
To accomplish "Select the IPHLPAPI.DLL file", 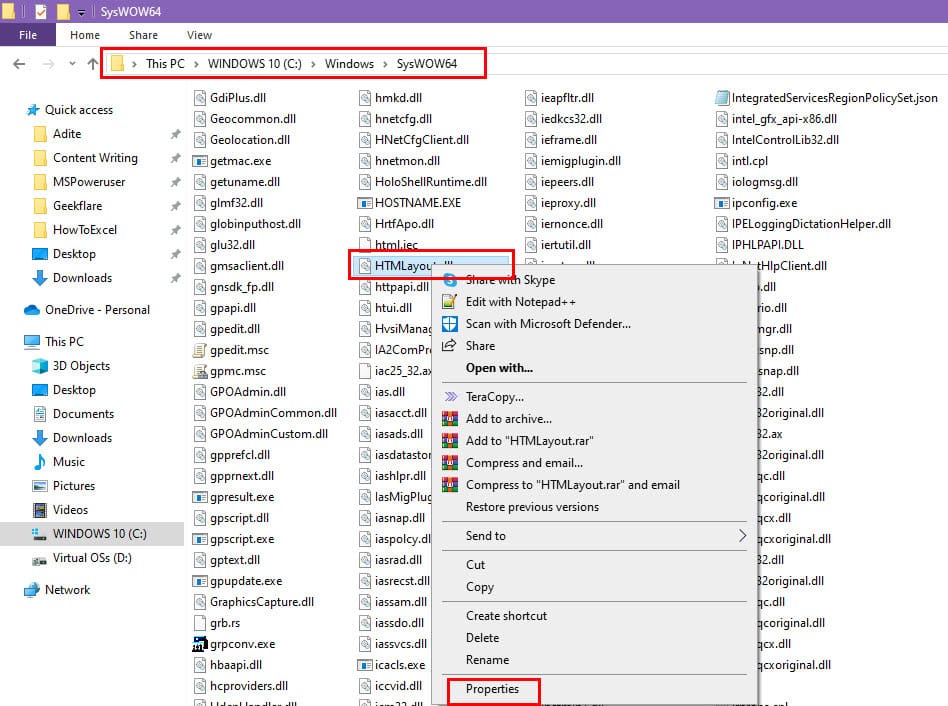I will pyautogui.click(x=767, y=245).
